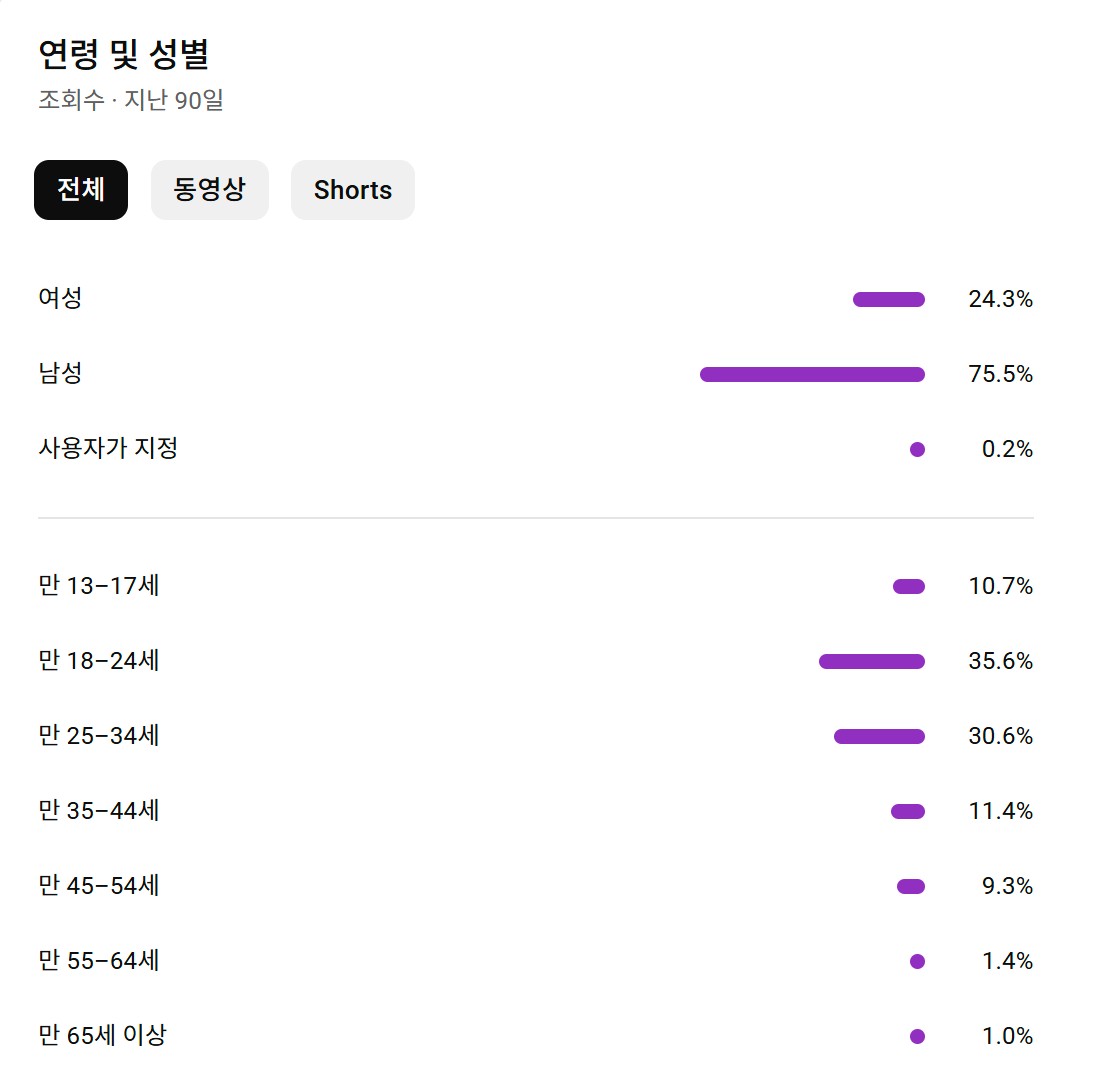1102x1092 pixels.
Task: Switch to the 동영상 tab
Action: tap(209, 190)
